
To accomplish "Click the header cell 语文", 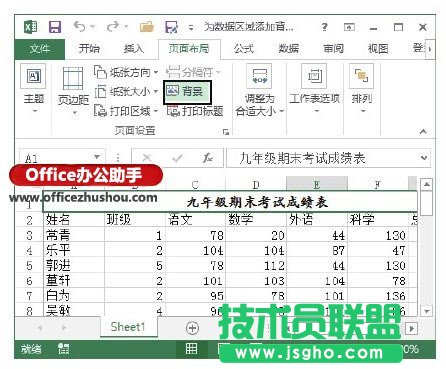I will pyautogui.click(x=196, y=220).
